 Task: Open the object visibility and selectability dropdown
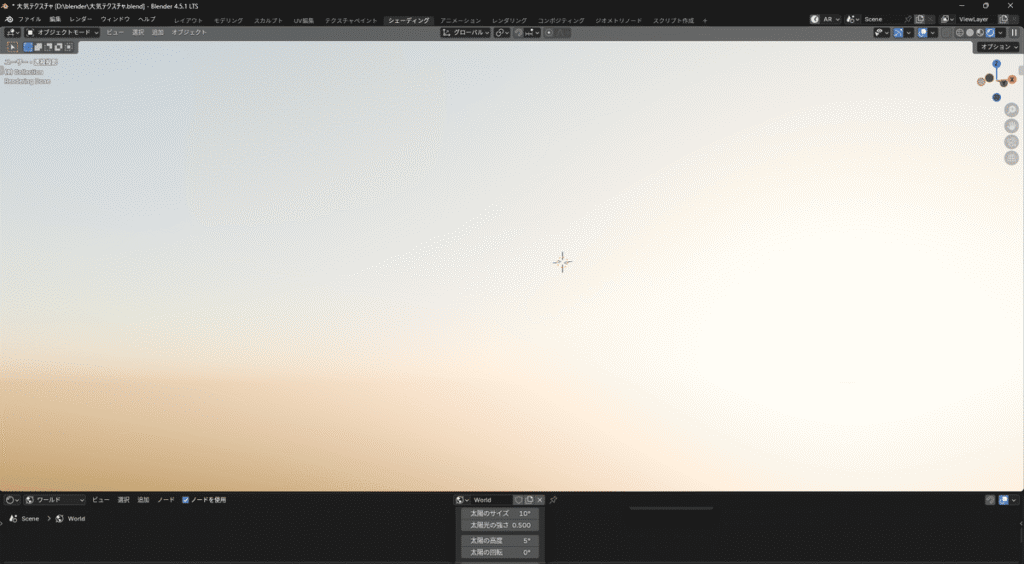click(882, 33)
